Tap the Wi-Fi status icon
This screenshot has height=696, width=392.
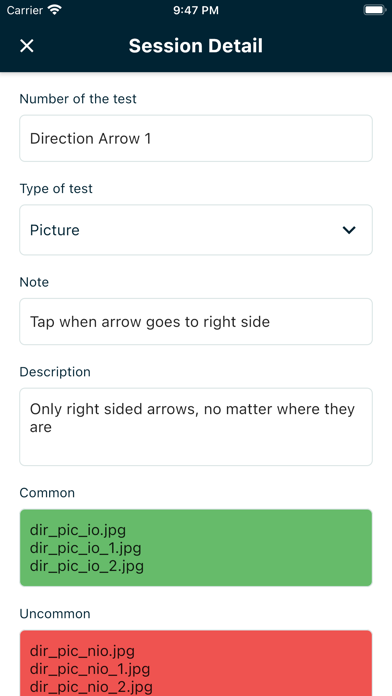click(55, 10)
